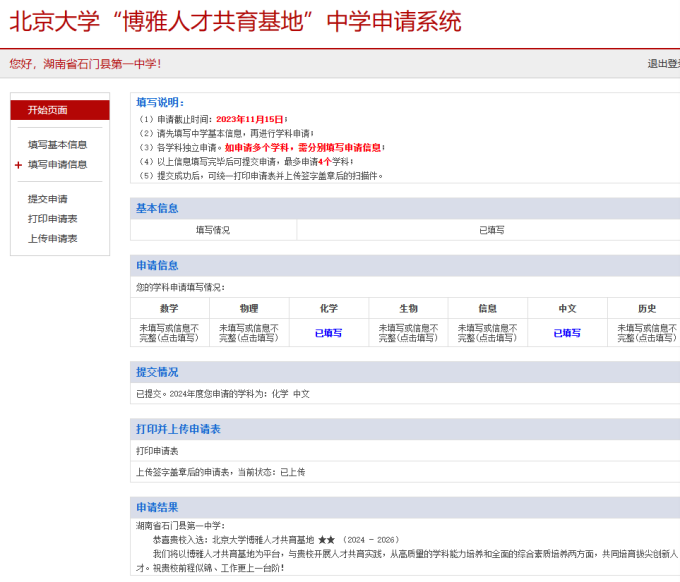This screenshot has width=680, height=582.
Task: Click 未填写 cell under 信息
Action: click(x=487, y=333)
